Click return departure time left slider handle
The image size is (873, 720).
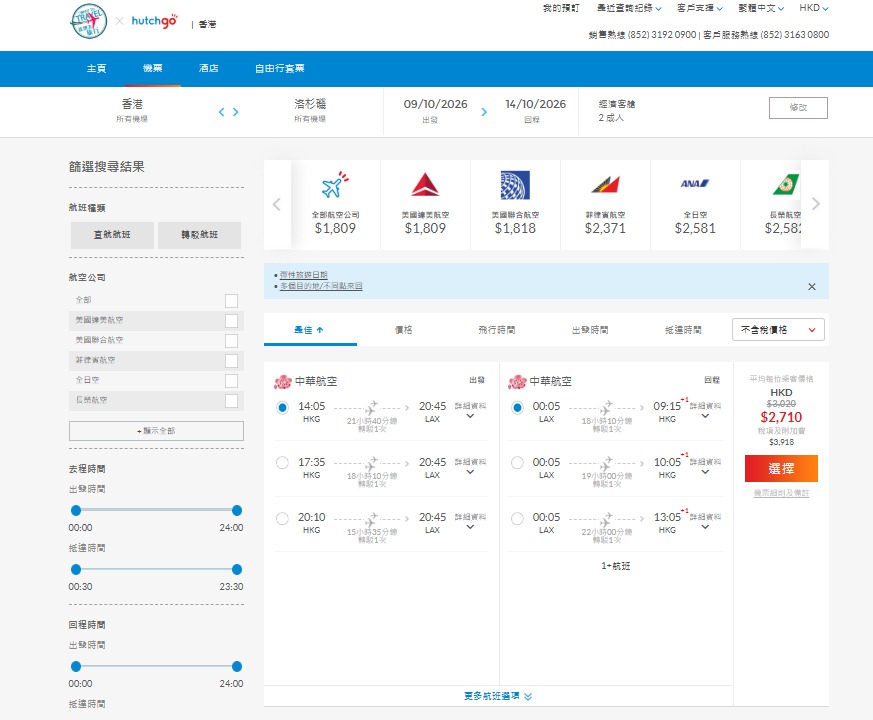tap(76, 666)
